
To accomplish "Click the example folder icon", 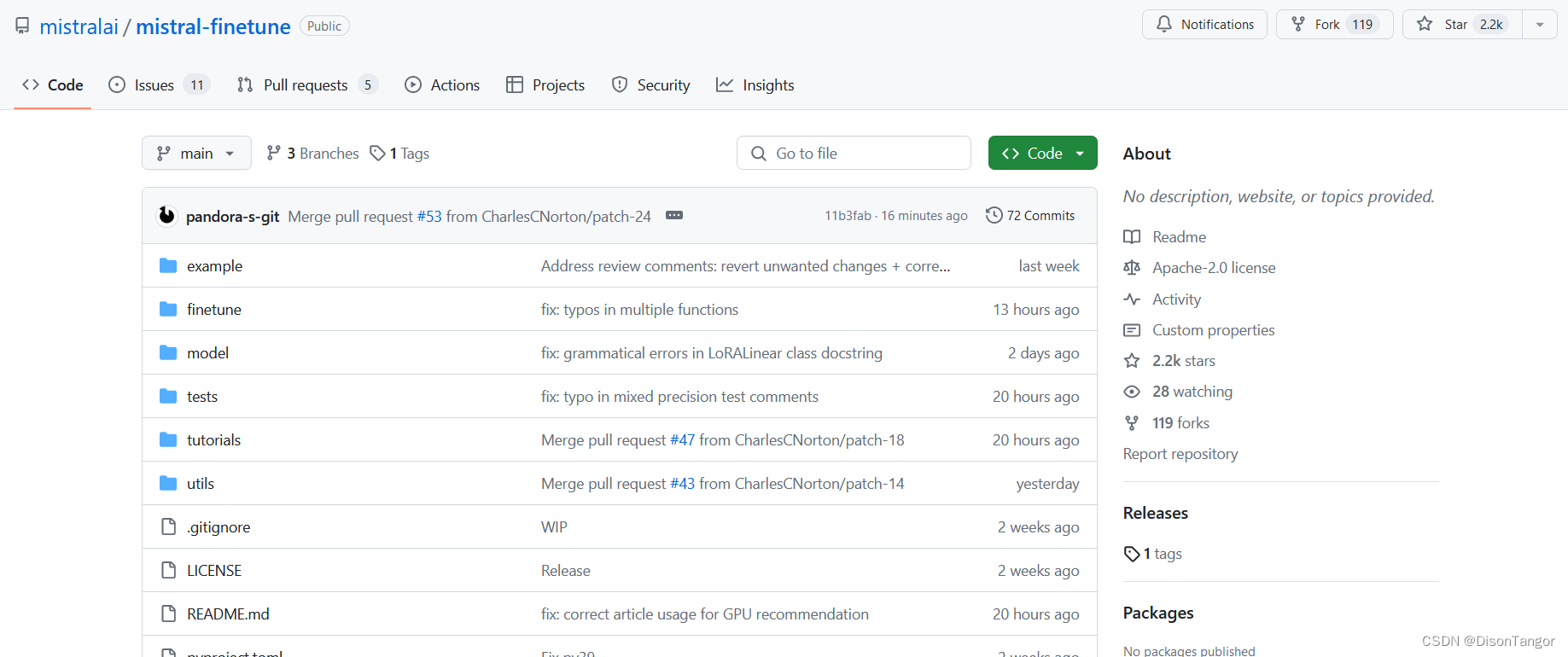I will (168, 266).
